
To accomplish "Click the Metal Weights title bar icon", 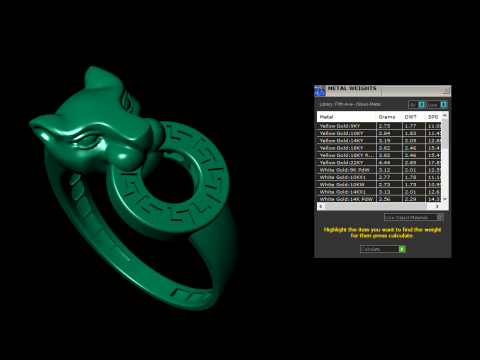I will point(319,91).
